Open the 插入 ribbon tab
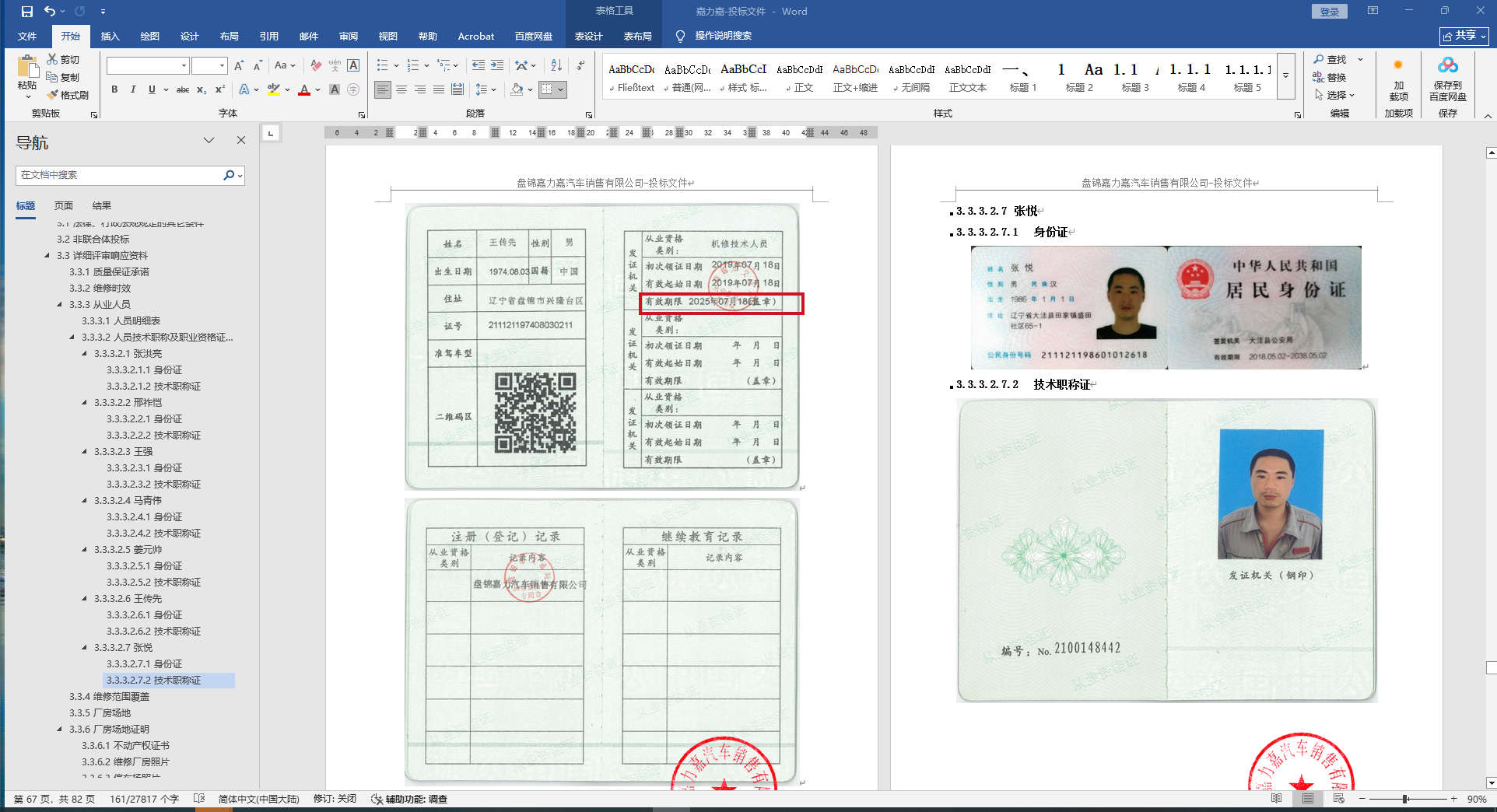This screenshot has width=1497, height=812. point(110,36)
